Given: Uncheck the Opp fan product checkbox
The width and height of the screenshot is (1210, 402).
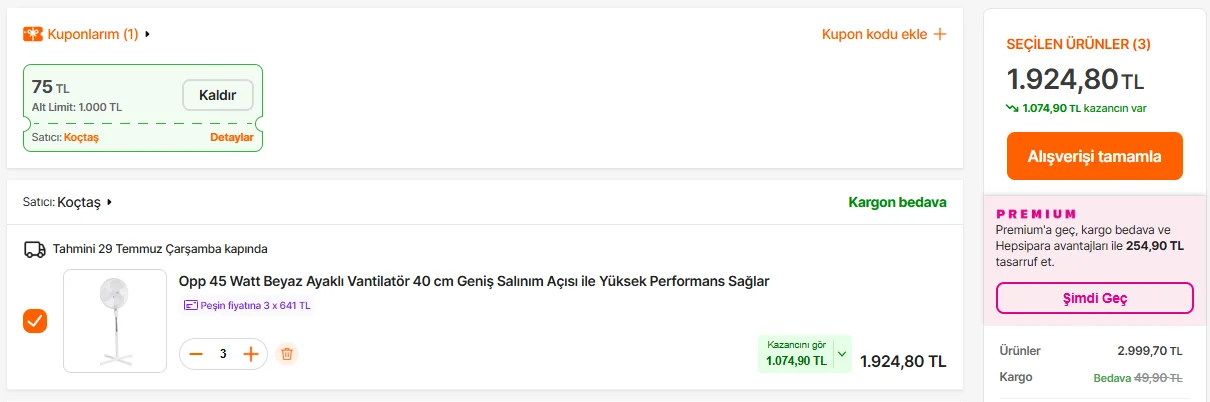Looking at the screenshot, I should (x=35, y=321).
